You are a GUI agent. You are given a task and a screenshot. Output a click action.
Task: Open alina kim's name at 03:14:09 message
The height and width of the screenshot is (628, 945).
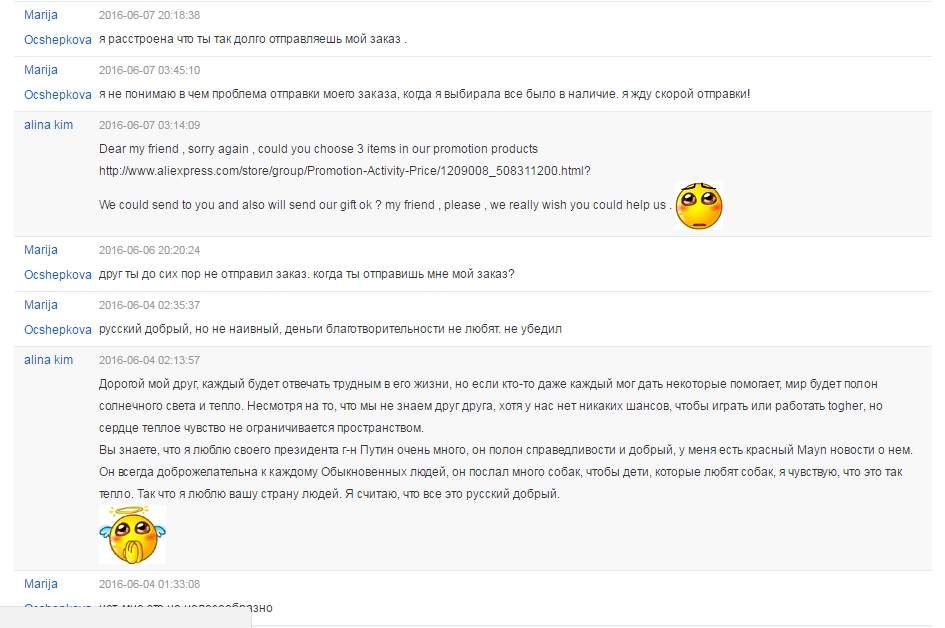point(48,125)
